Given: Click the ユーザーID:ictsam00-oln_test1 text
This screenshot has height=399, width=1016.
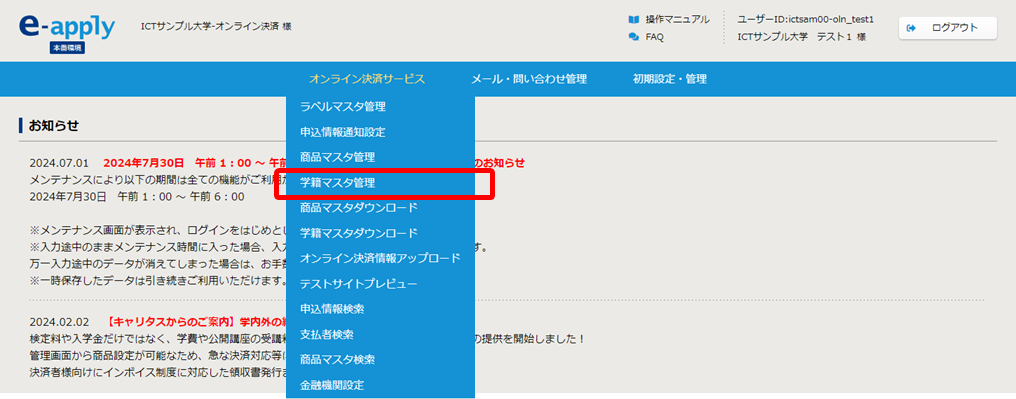Looking at the screenshot, I should [x=805, y=19].
